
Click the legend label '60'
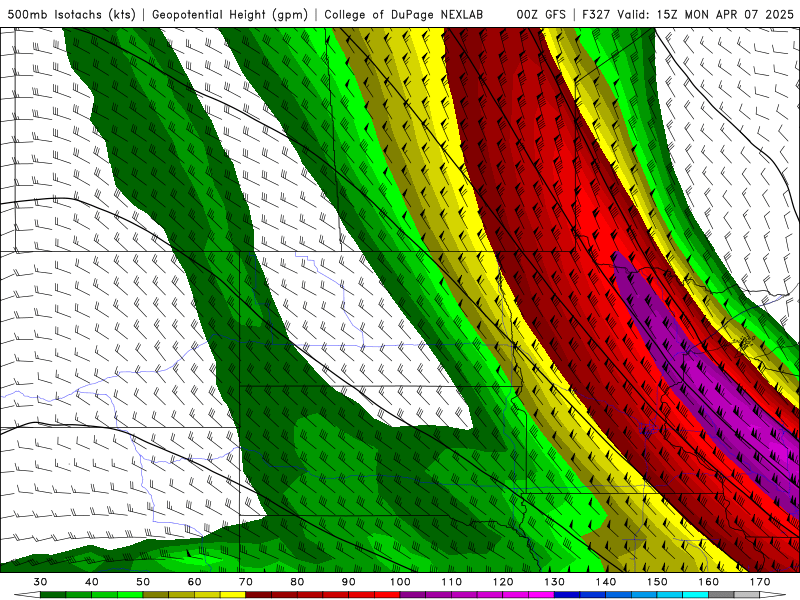tap(194, 582)
